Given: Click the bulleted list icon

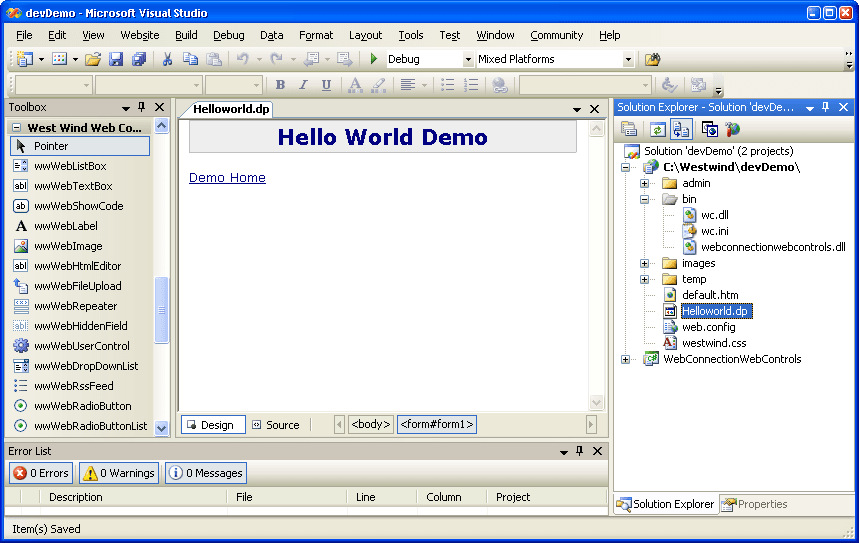Looking at the screenshot, I should (x=448, y=85).
